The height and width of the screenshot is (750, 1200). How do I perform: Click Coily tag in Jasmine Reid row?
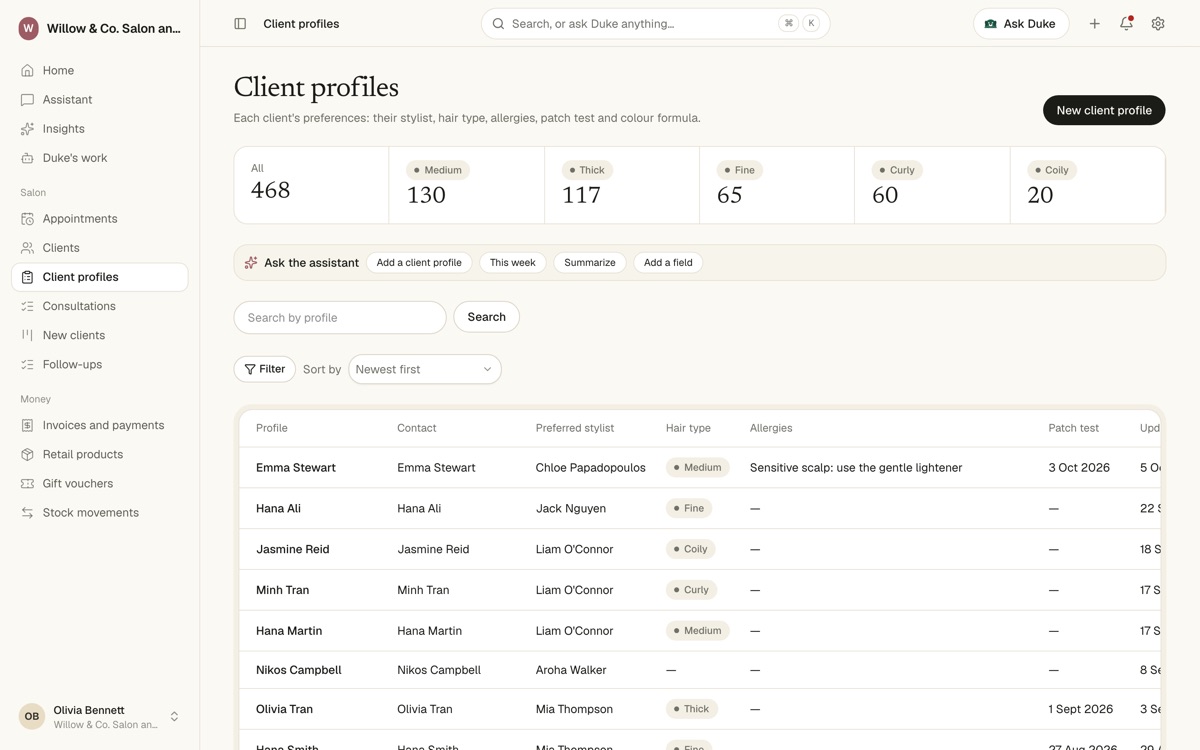(x=691, y=549)
